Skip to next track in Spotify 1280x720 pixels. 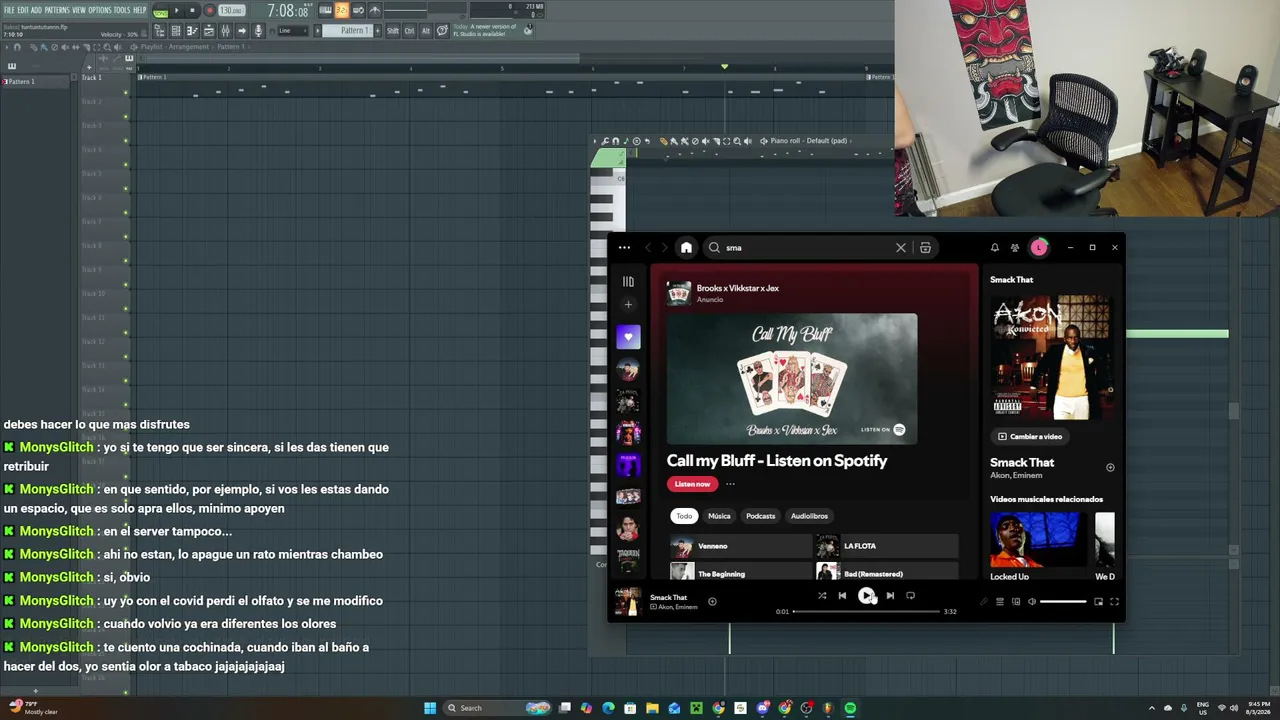[x=890, y=596]
